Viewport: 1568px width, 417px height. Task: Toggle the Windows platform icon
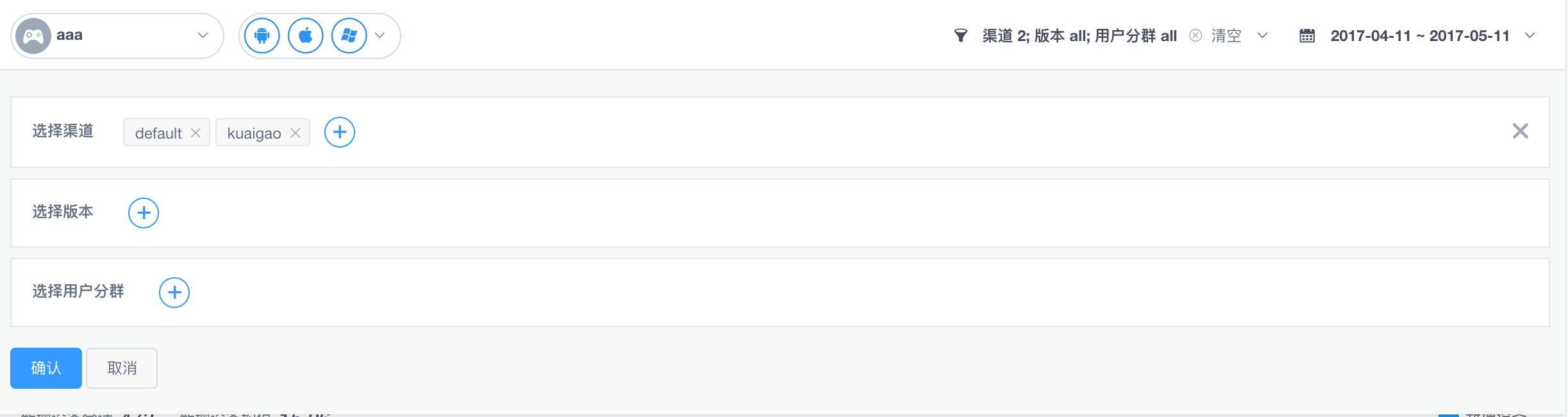pos(349,35)
